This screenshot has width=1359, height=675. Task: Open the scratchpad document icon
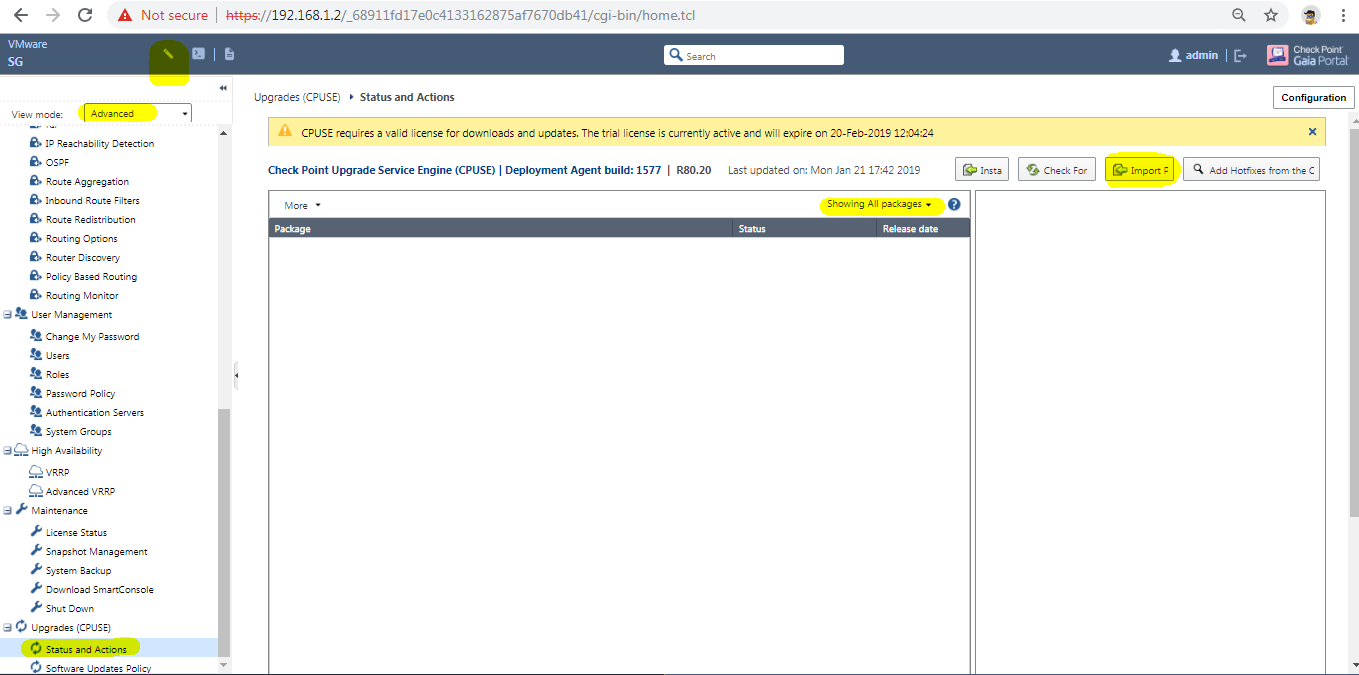(229, 54)
